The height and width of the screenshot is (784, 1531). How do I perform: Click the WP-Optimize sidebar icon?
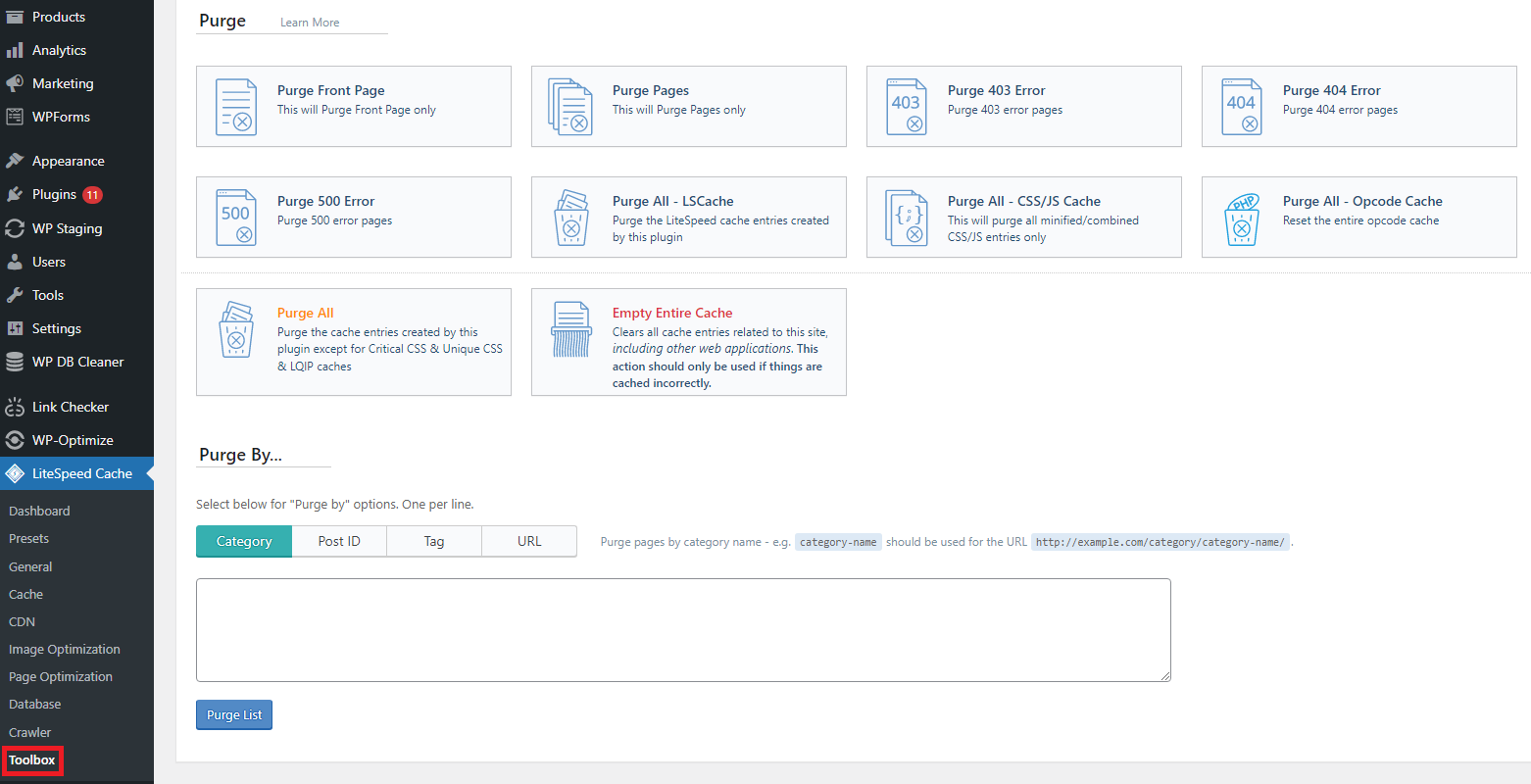pos(16,440)
